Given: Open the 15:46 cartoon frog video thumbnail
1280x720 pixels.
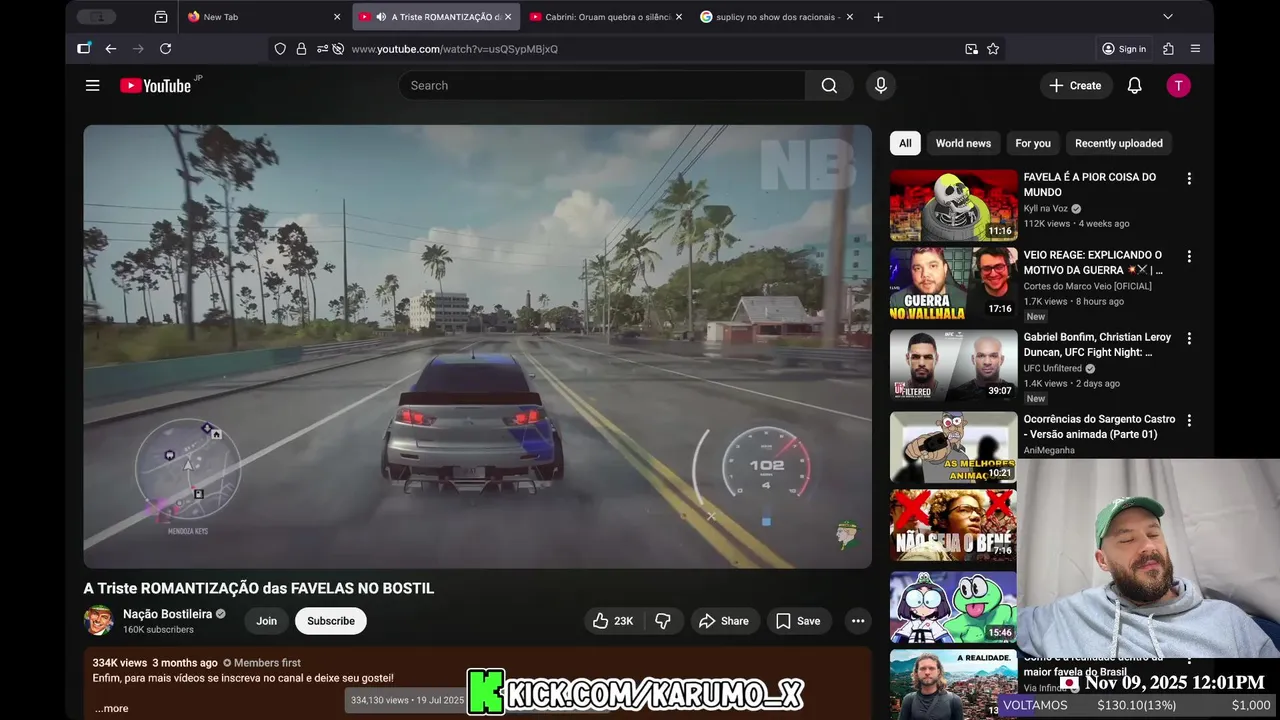Looking at the screenshot, I should (x=954, y=607).
